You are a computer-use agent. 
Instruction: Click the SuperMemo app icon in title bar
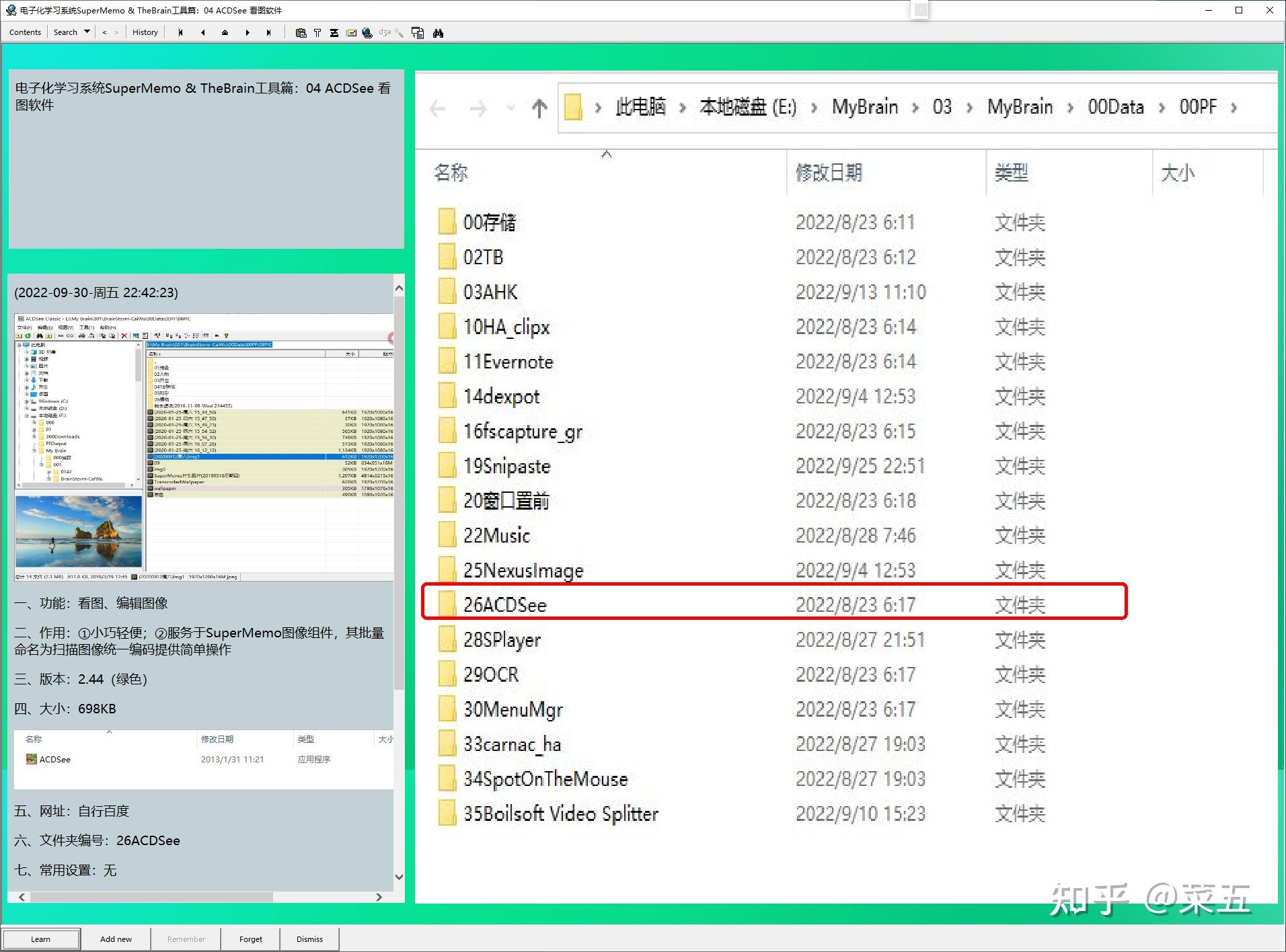pos(11,10)
